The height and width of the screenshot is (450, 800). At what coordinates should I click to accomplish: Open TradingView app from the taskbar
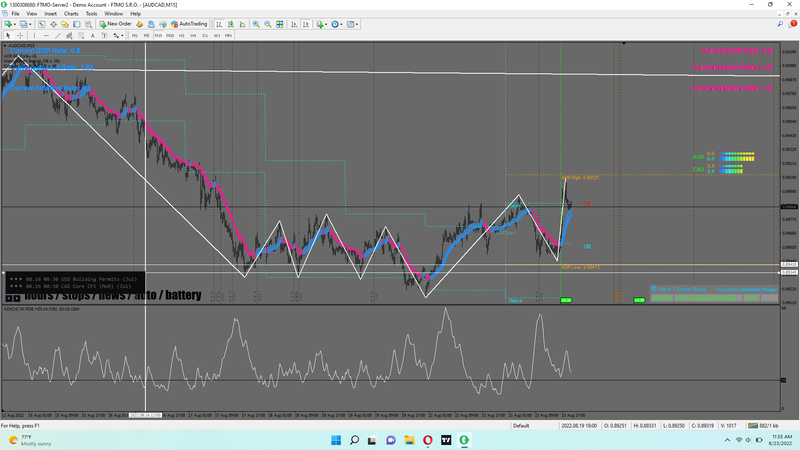coord(446,440)
